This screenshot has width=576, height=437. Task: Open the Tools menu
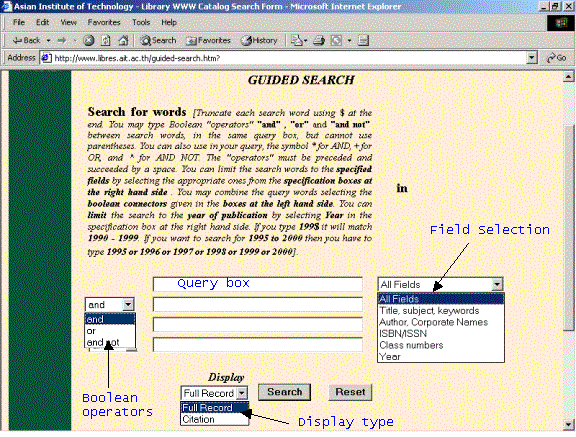(x=141, y=22)
